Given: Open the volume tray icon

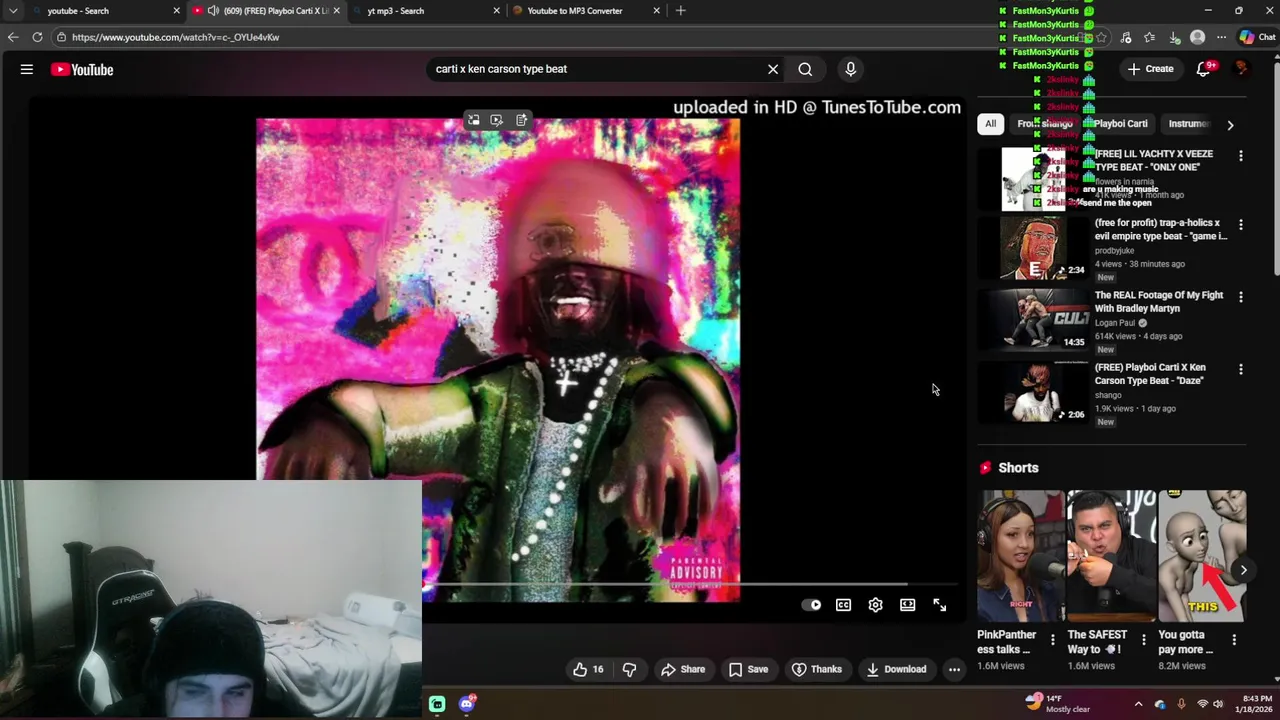Looking at the screenshot, I should pyautogui.click(x=1218, y=704).
